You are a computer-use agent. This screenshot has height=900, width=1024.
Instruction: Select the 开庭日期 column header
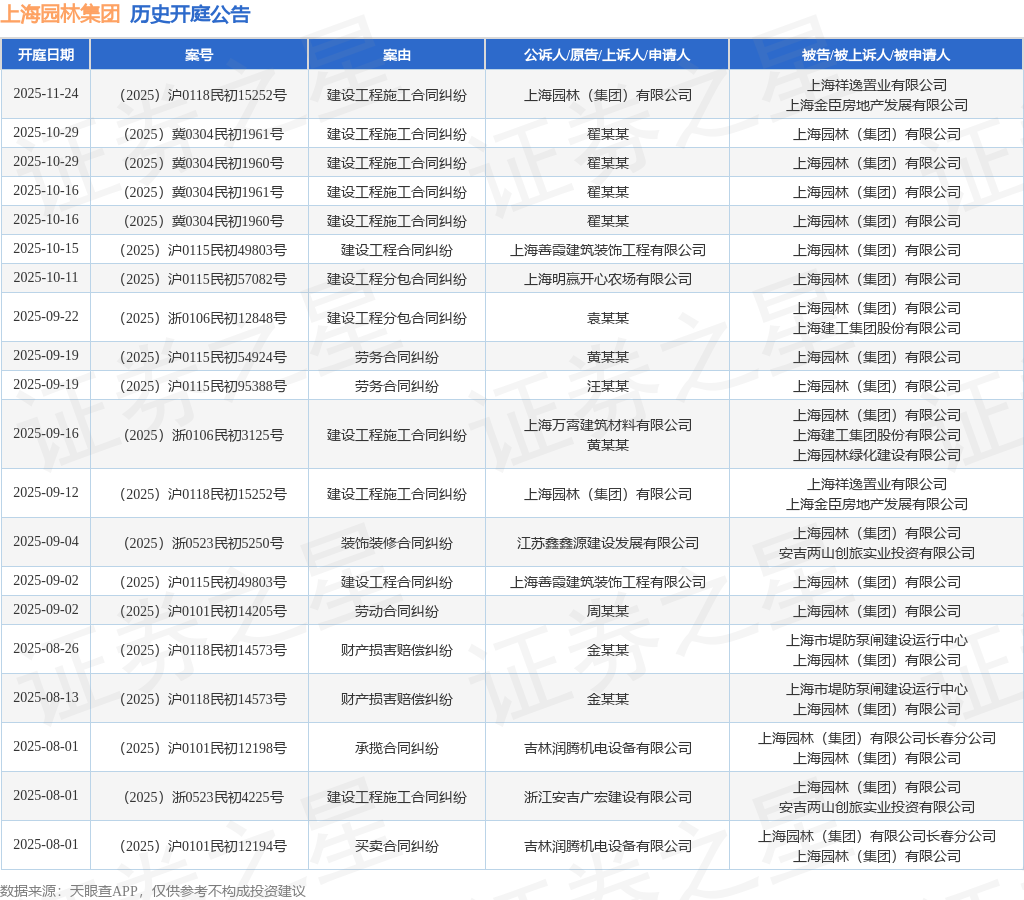[46, 55]
